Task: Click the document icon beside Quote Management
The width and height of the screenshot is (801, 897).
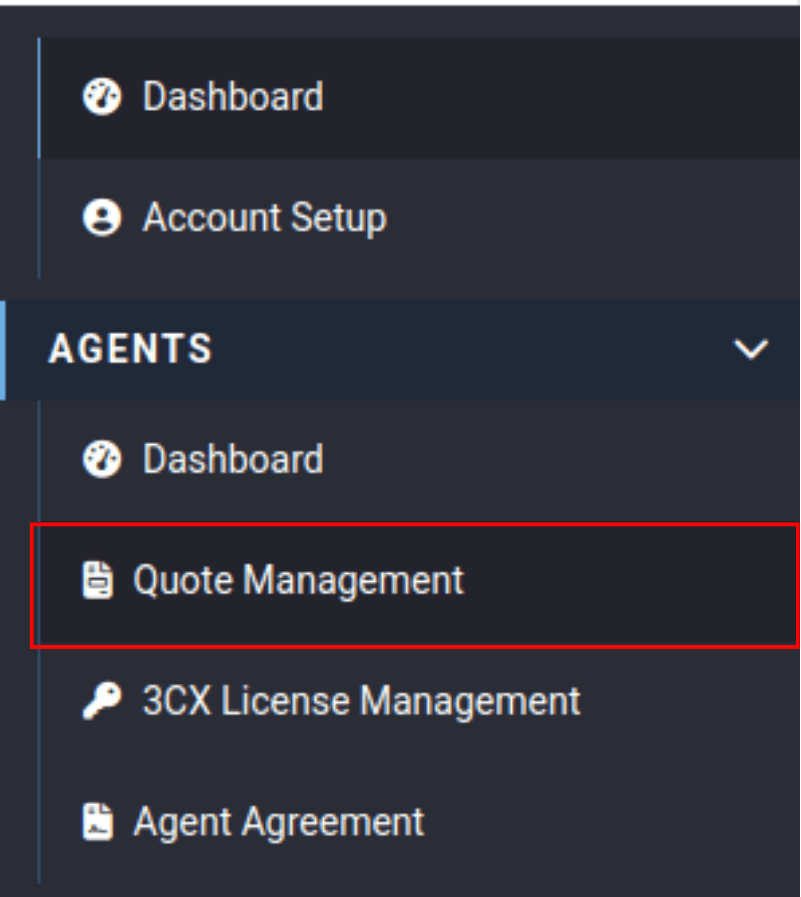Action: [98, 580]
